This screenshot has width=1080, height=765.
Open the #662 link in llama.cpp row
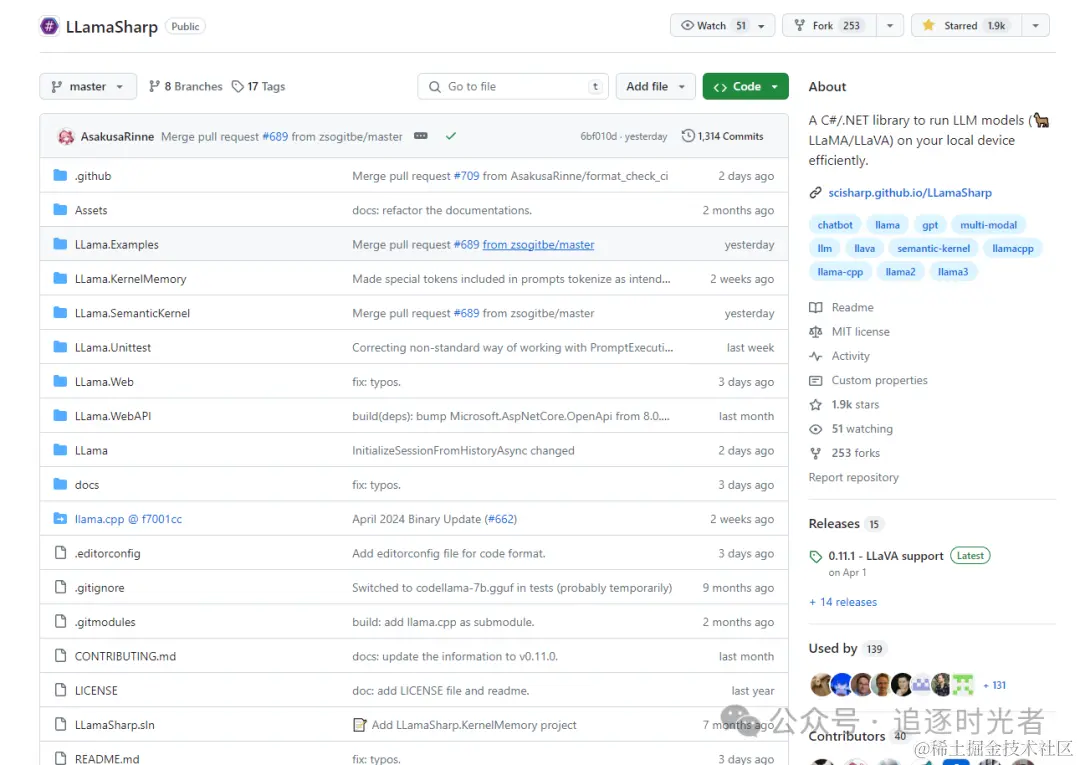point(501,519)
